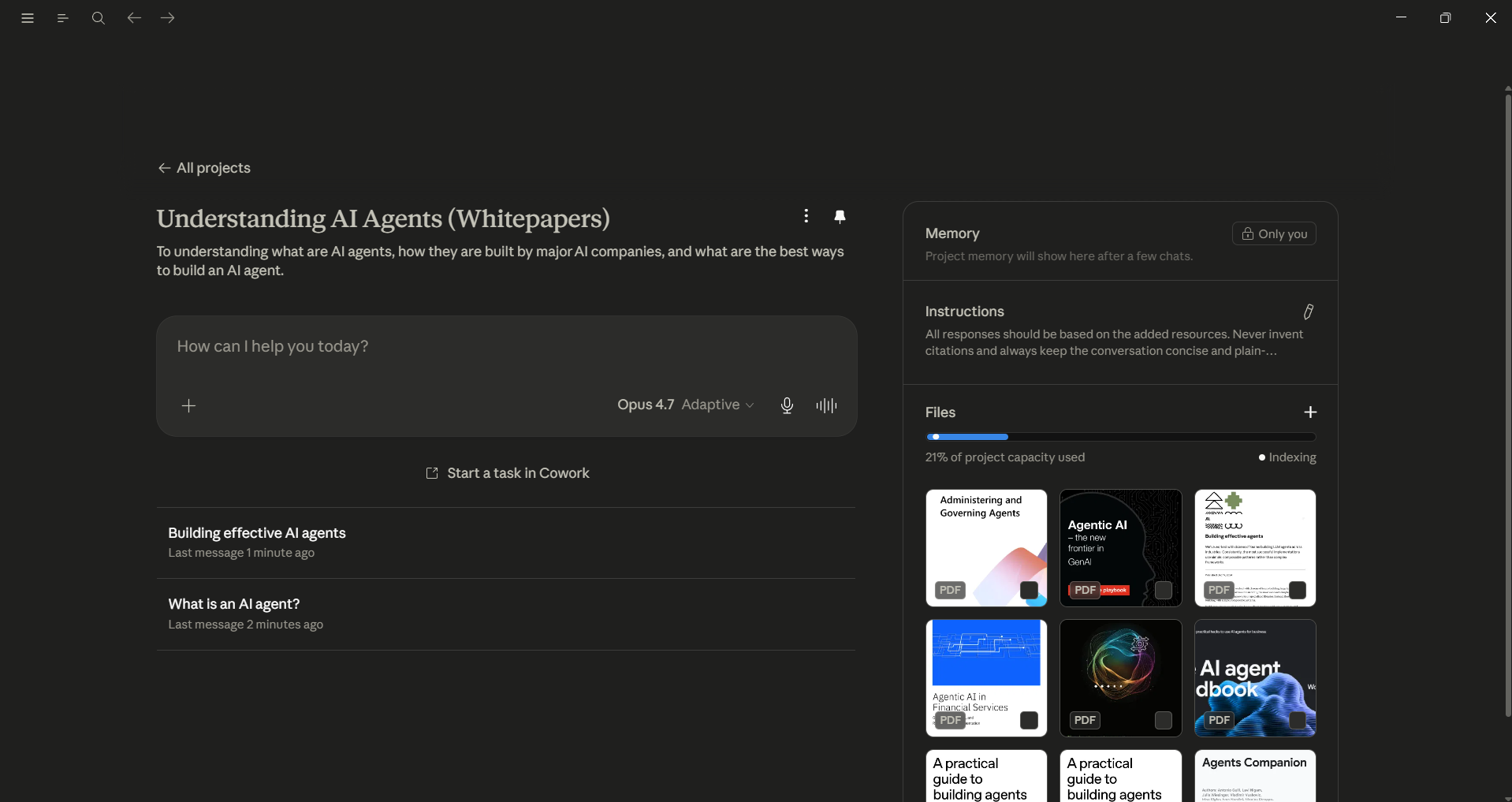Open the Building effective AI agents chat
The image size is (1512, 802).
click(x=506, y=543)
